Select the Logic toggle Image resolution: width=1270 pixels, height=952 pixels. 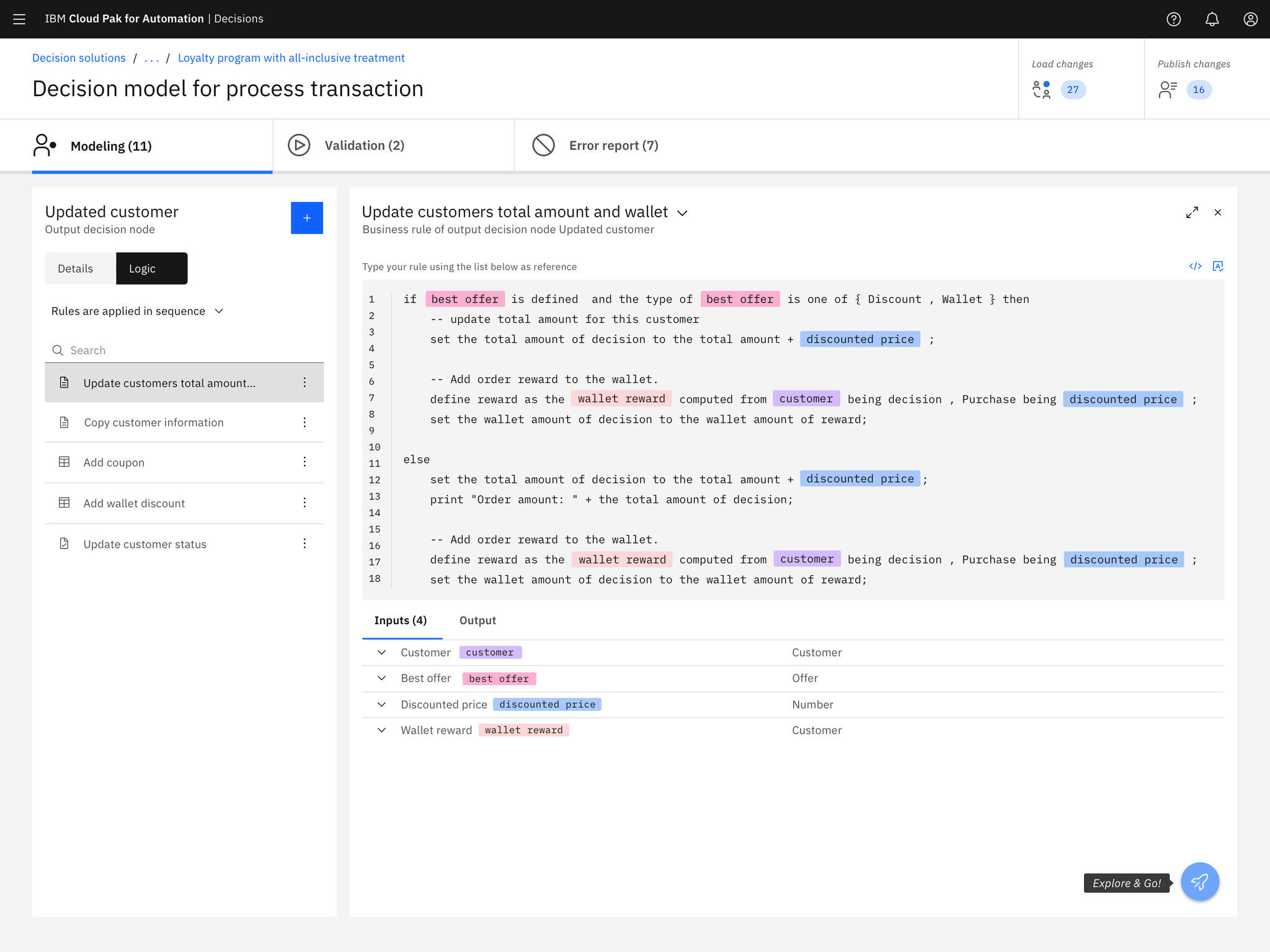coord(152,268)
